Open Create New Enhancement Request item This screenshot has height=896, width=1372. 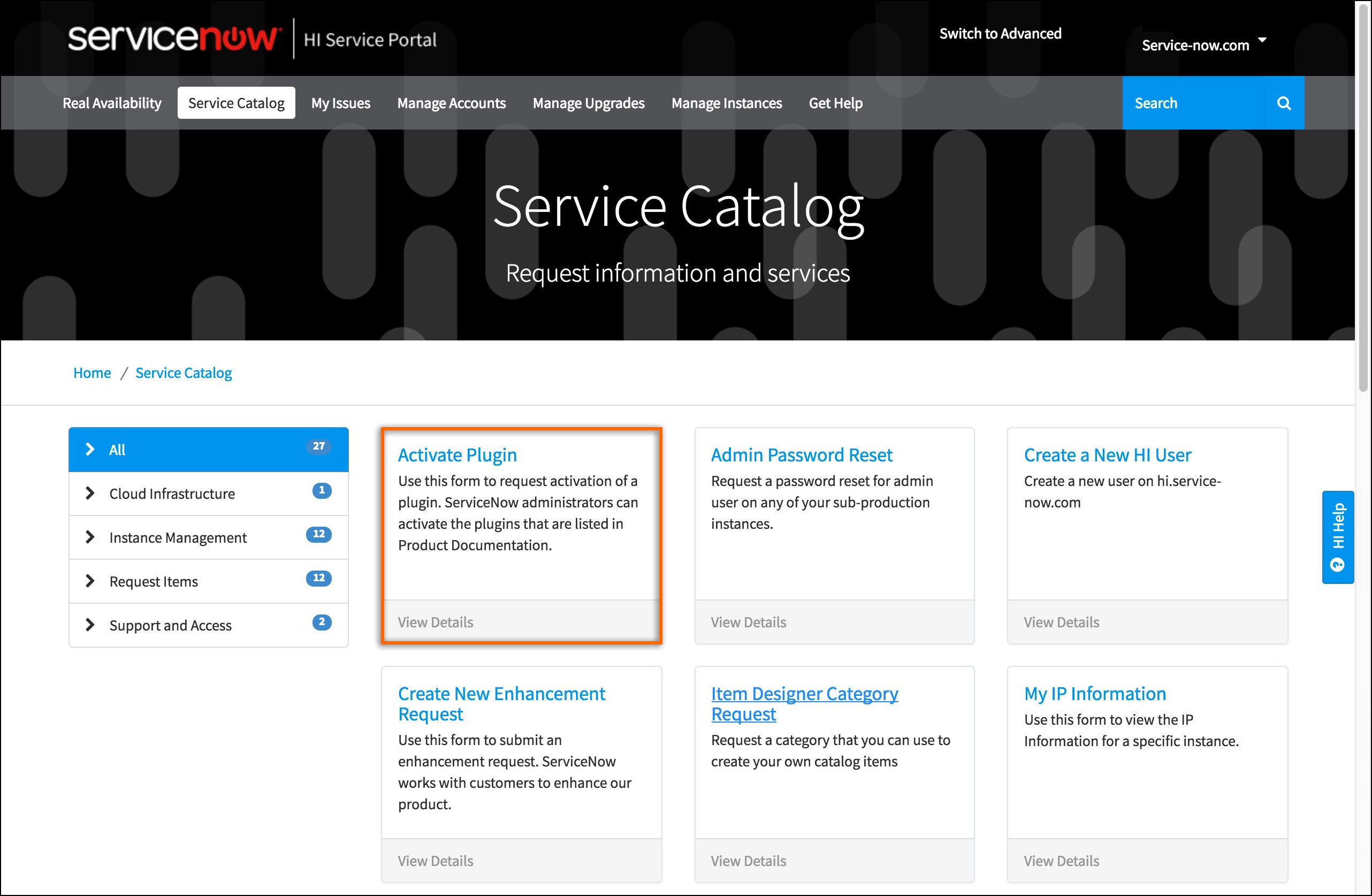pos(501,703)
